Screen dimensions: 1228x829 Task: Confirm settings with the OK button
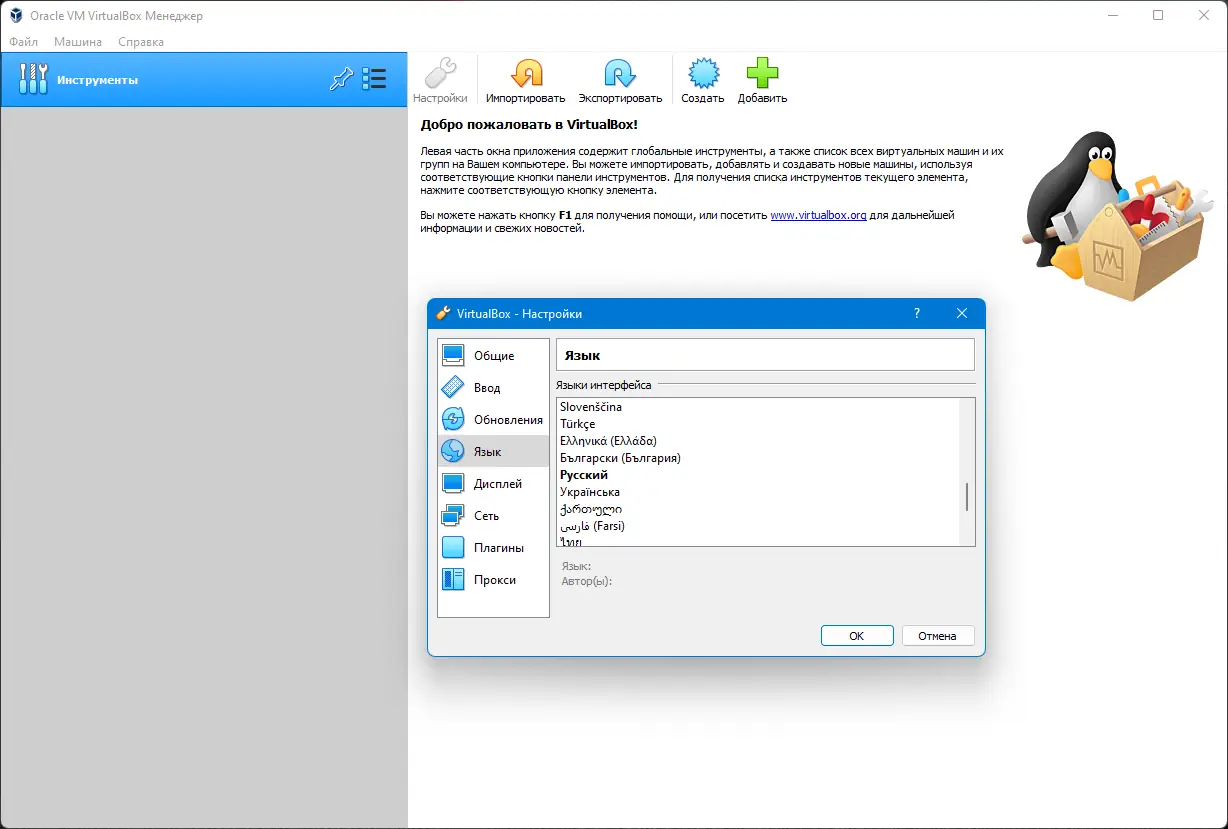coord(857,636)
